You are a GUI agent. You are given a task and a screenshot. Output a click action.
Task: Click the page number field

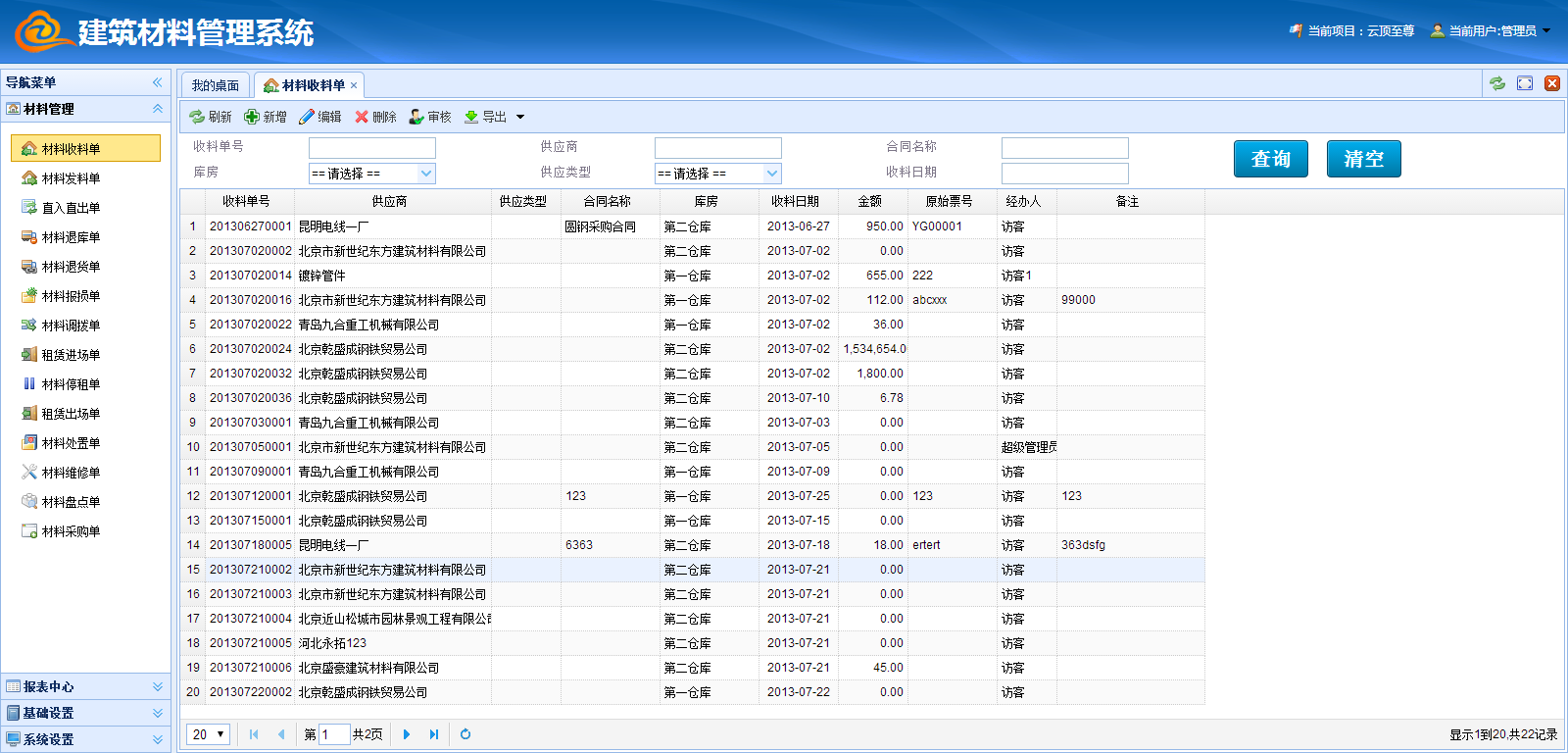click(334, 734)
